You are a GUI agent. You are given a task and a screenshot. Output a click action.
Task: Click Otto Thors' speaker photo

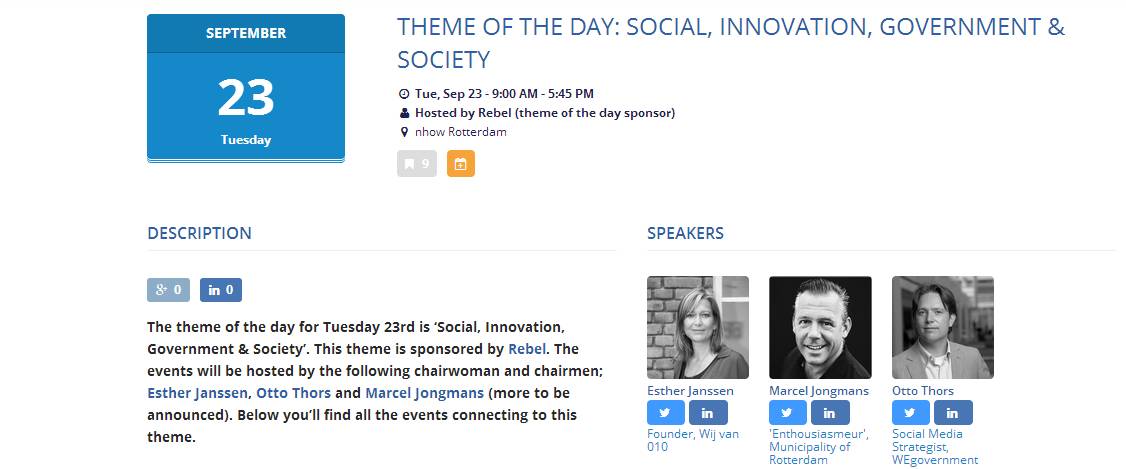(943, 327)
